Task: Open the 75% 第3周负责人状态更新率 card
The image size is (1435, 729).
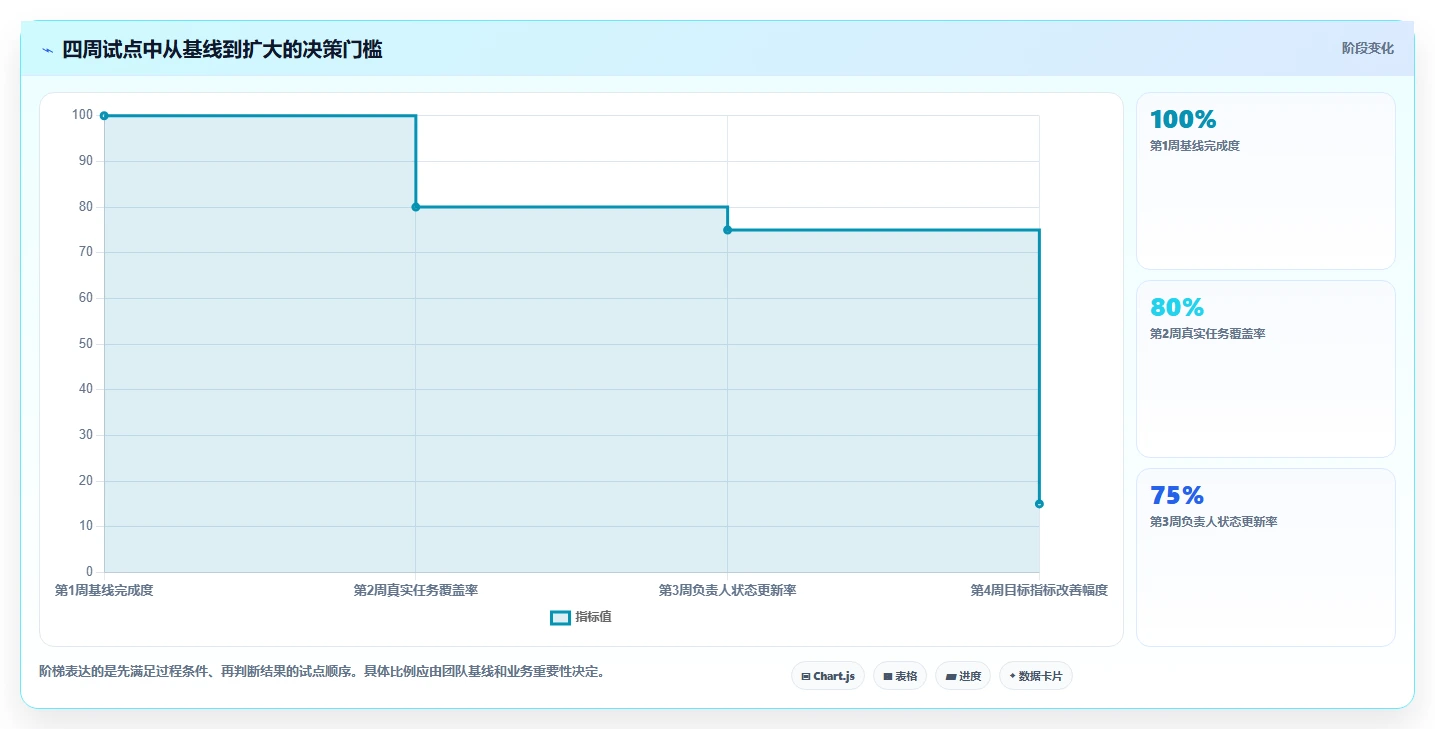Action: 1265,557
